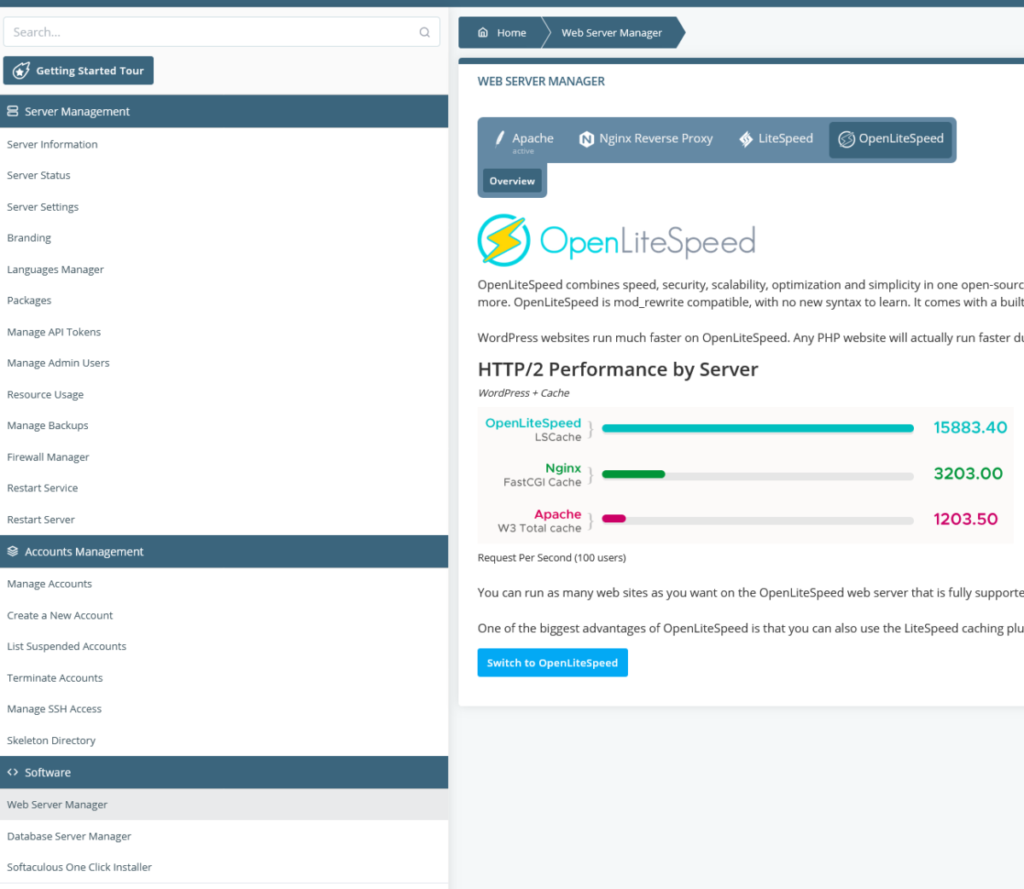Click the 15883.40 value
The height and width of the screenshot is (889, 1024).
click(x=970, y=427)
